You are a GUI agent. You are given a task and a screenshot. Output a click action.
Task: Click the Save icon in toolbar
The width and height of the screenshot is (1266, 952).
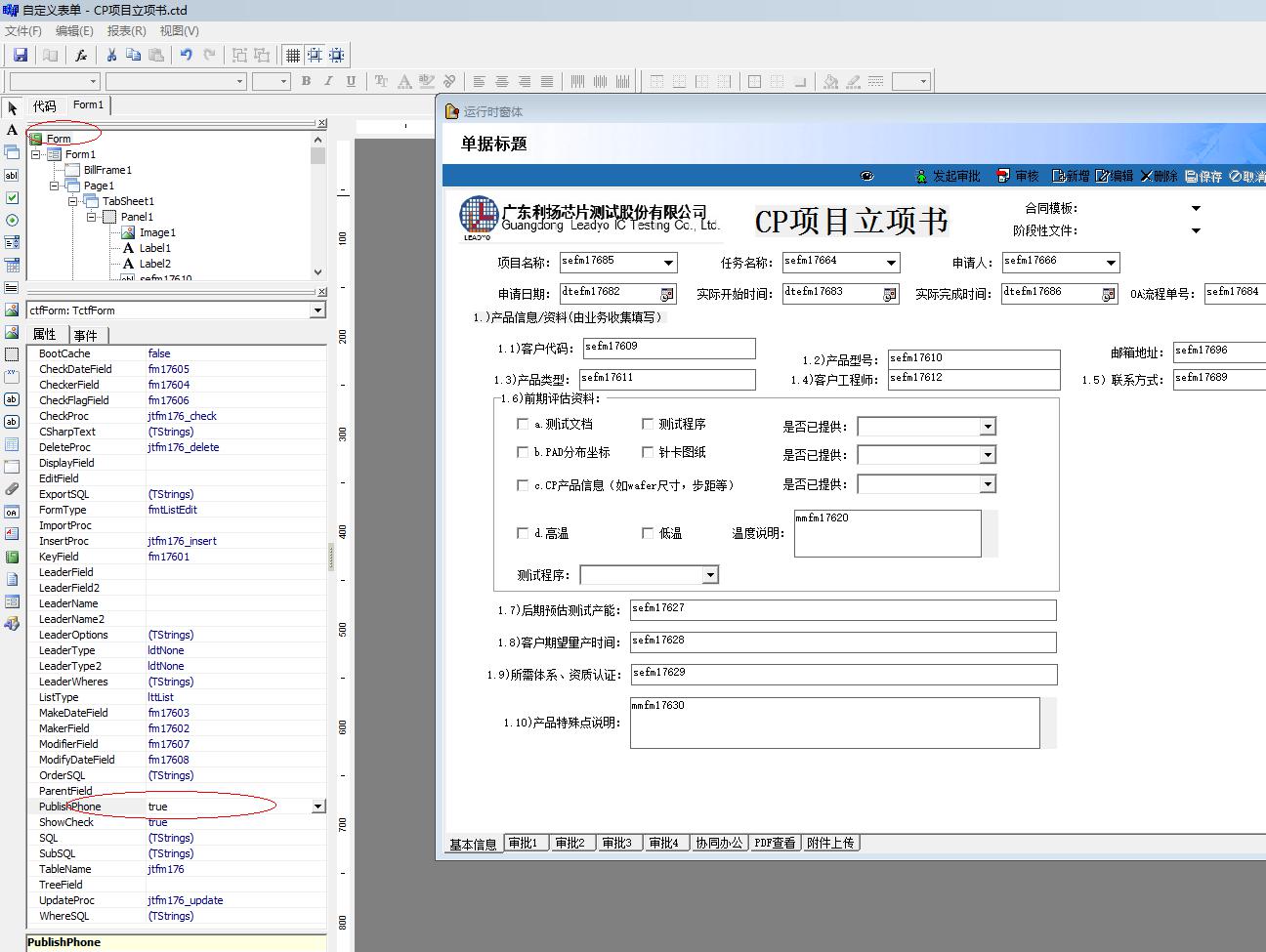coord(20,56)
